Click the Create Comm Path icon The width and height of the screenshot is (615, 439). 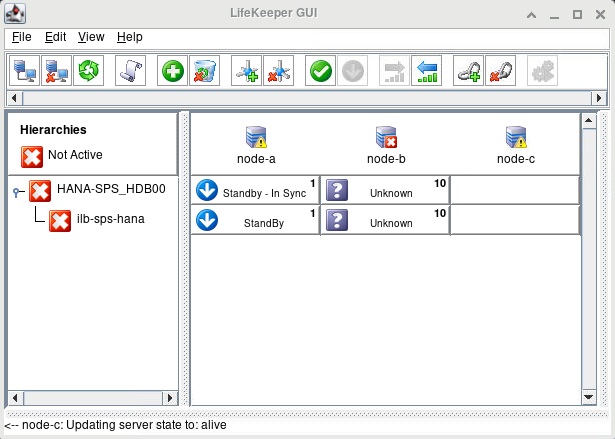point(246,71)
